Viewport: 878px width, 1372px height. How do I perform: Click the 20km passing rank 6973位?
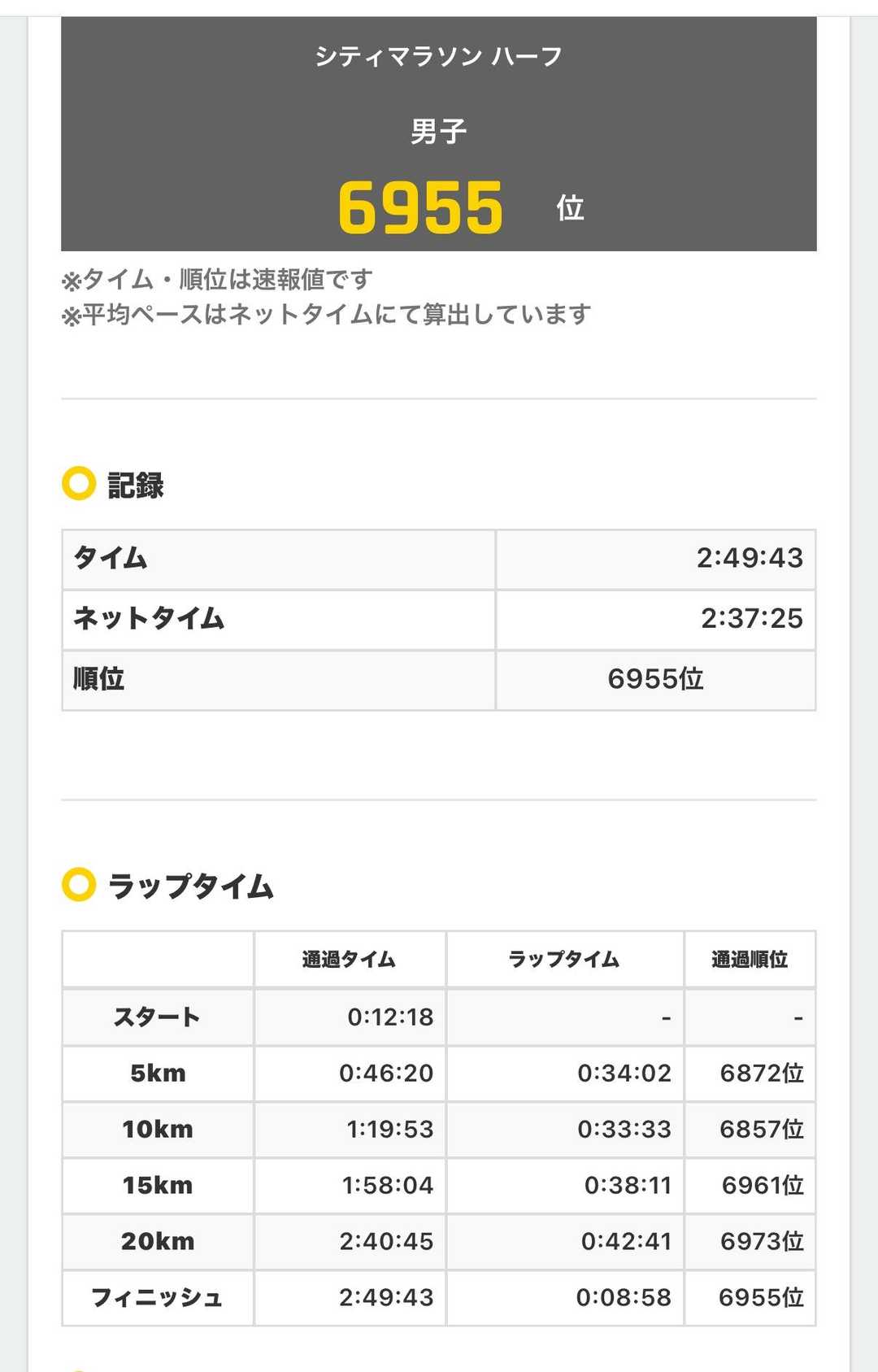[762, 1242]
